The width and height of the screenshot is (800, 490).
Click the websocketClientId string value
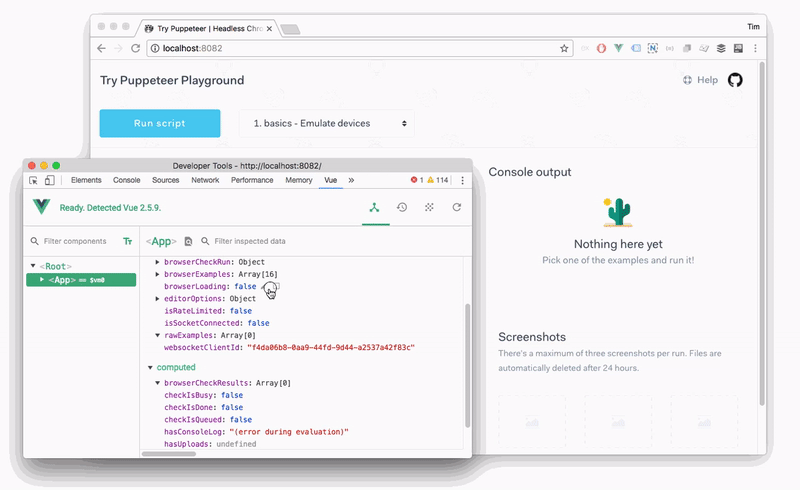[331, 348]
